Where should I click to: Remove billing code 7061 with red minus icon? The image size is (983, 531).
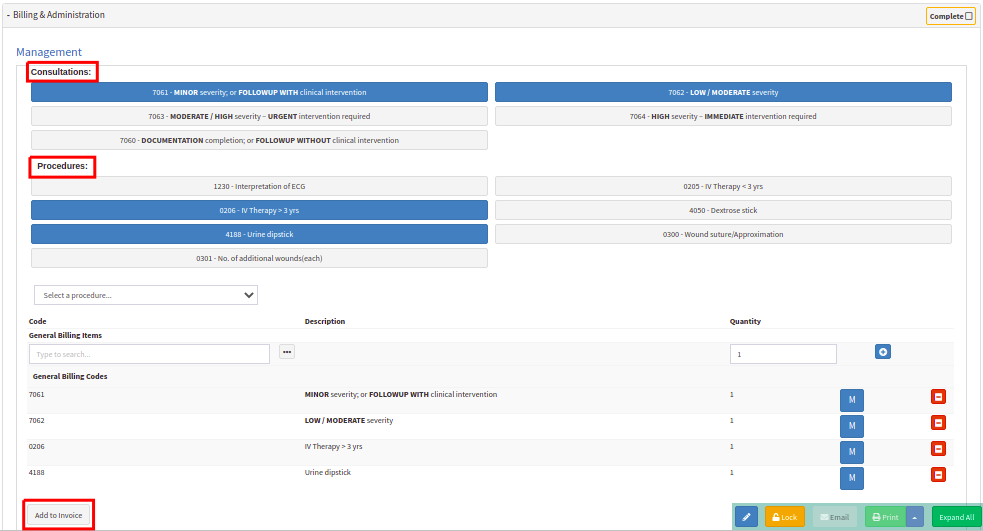click(938, 397)
